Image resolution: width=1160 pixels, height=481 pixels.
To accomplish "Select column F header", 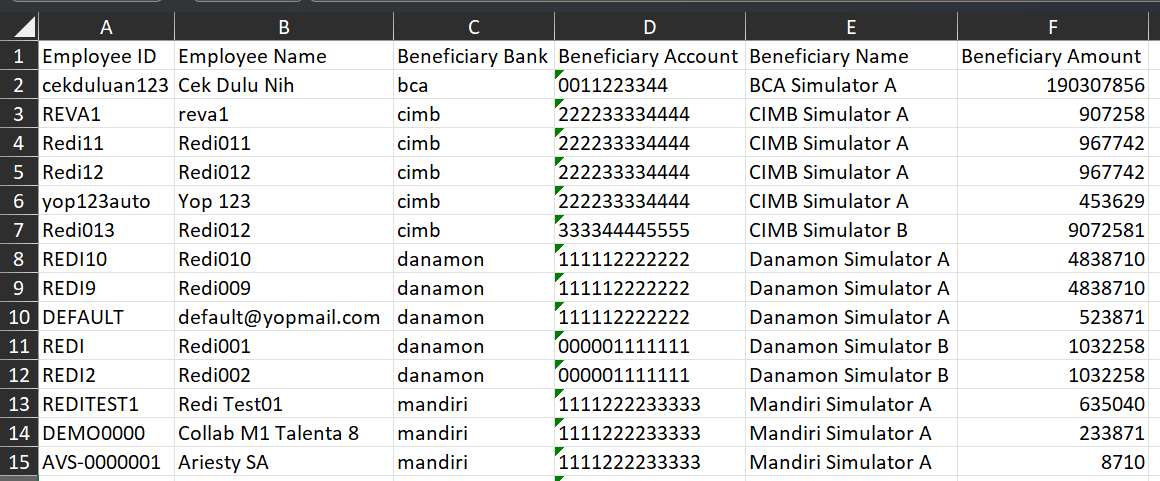I will [1053, 27].
